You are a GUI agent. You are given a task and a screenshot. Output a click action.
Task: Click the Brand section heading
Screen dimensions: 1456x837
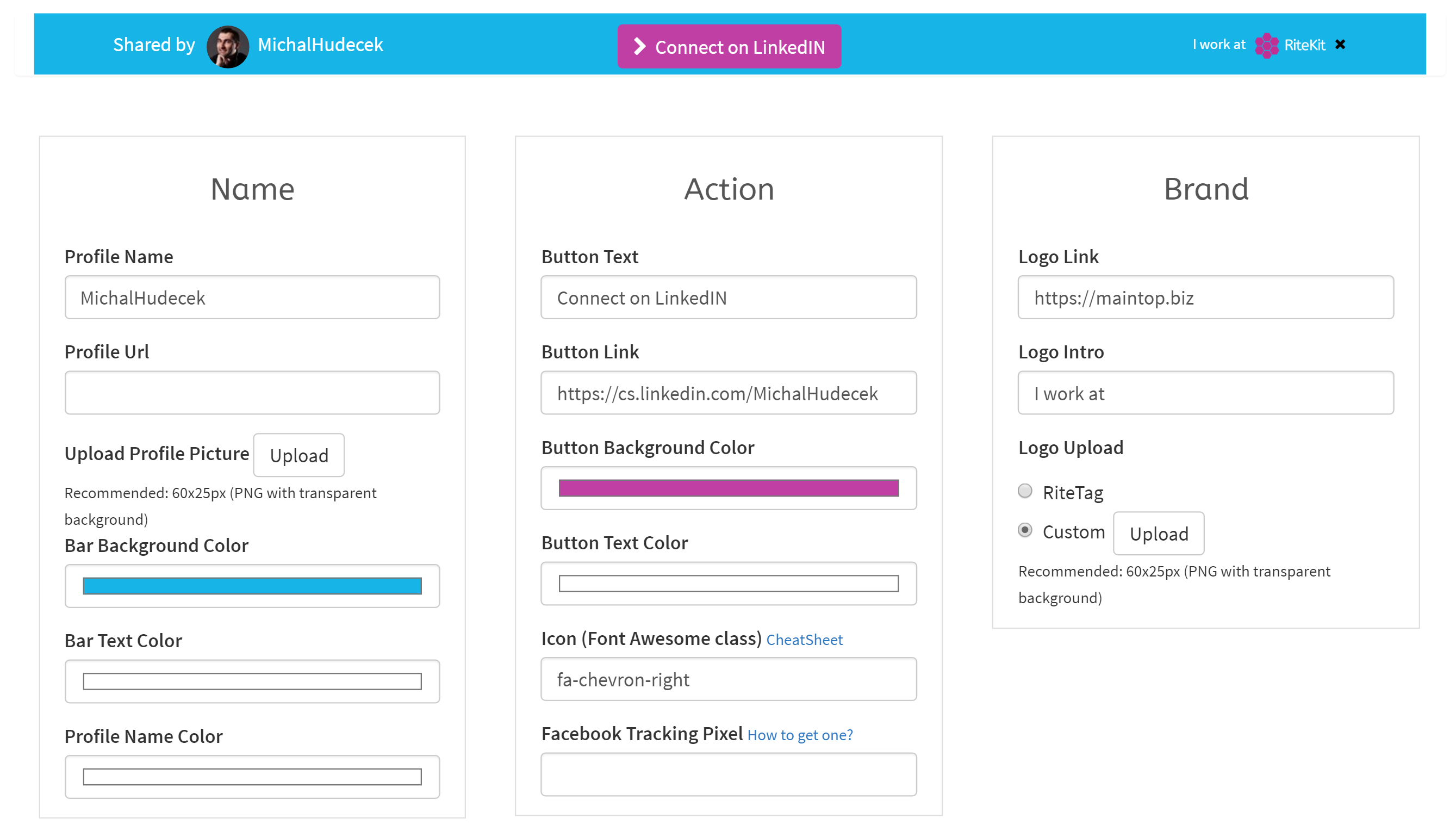click(1206, 189)
